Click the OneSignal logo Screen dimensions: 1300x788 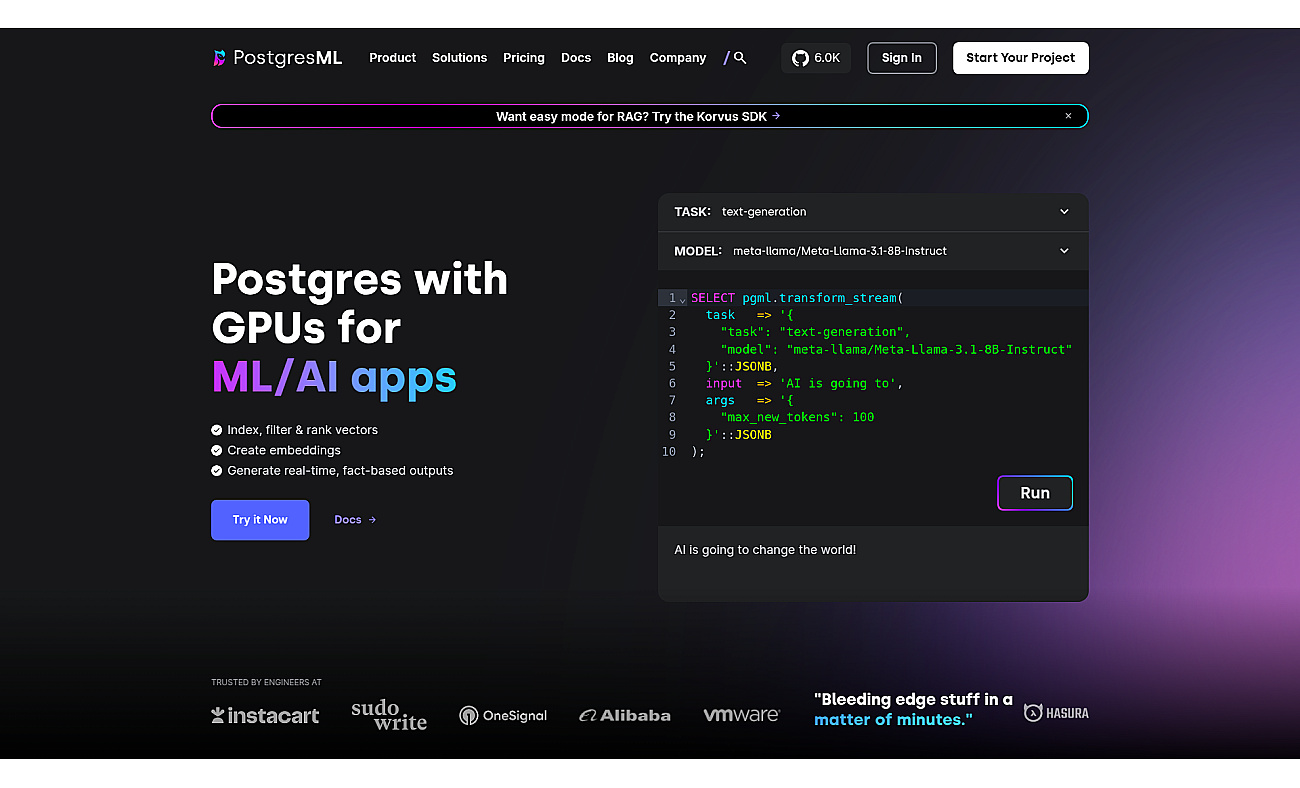[503, 715]
